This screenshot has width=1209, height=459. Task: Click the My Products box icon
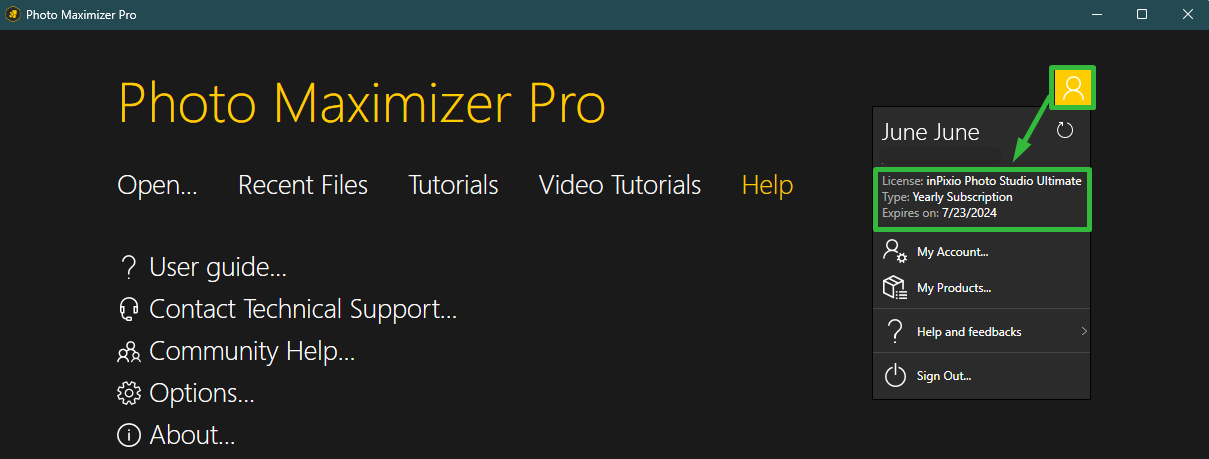(x=895, y=288)
